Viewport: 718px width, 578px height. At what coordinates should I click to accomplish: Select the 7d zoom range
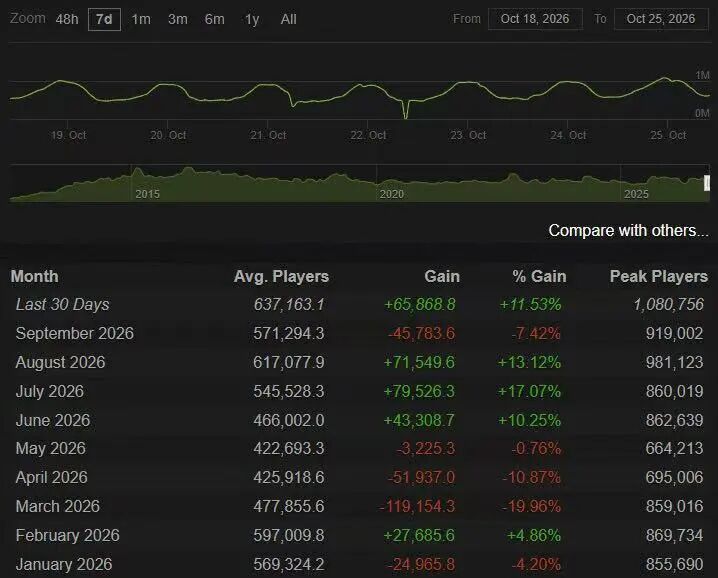coord(104,19)
